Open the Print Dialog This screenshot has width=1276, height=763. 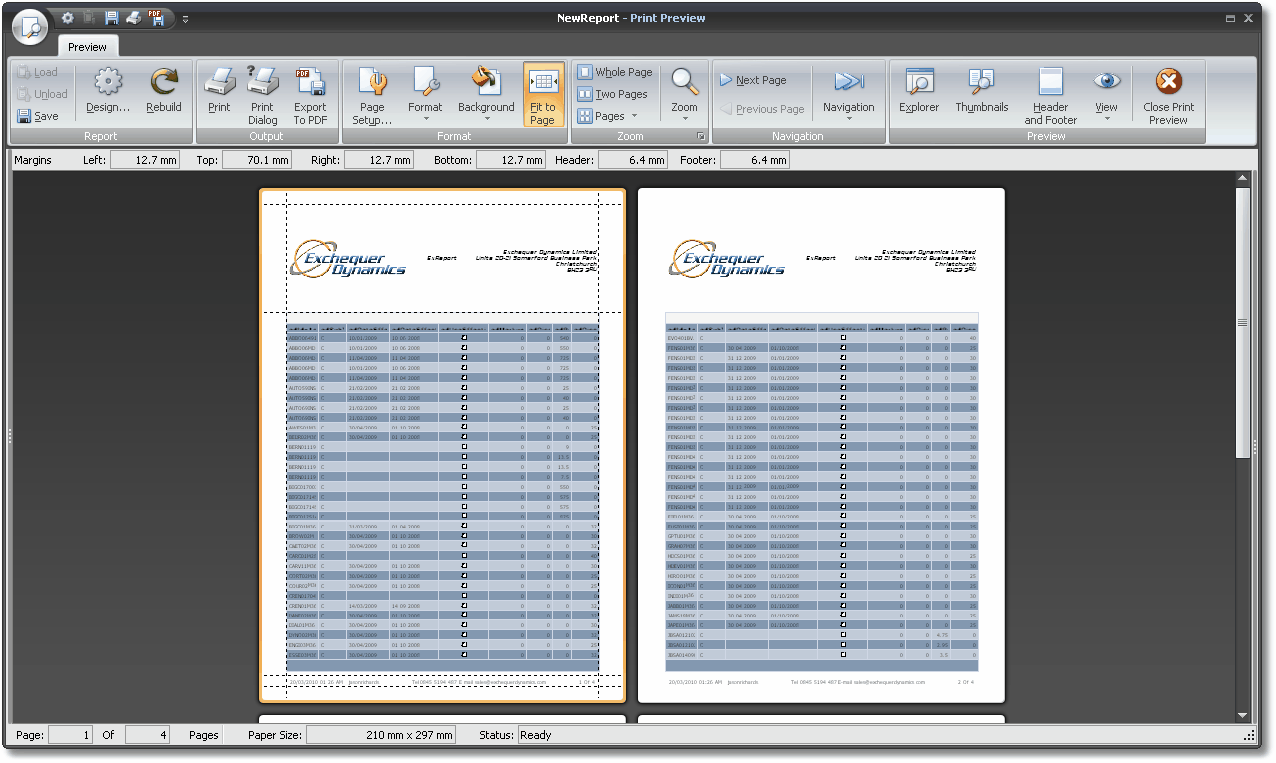click(x=263, y=95)
